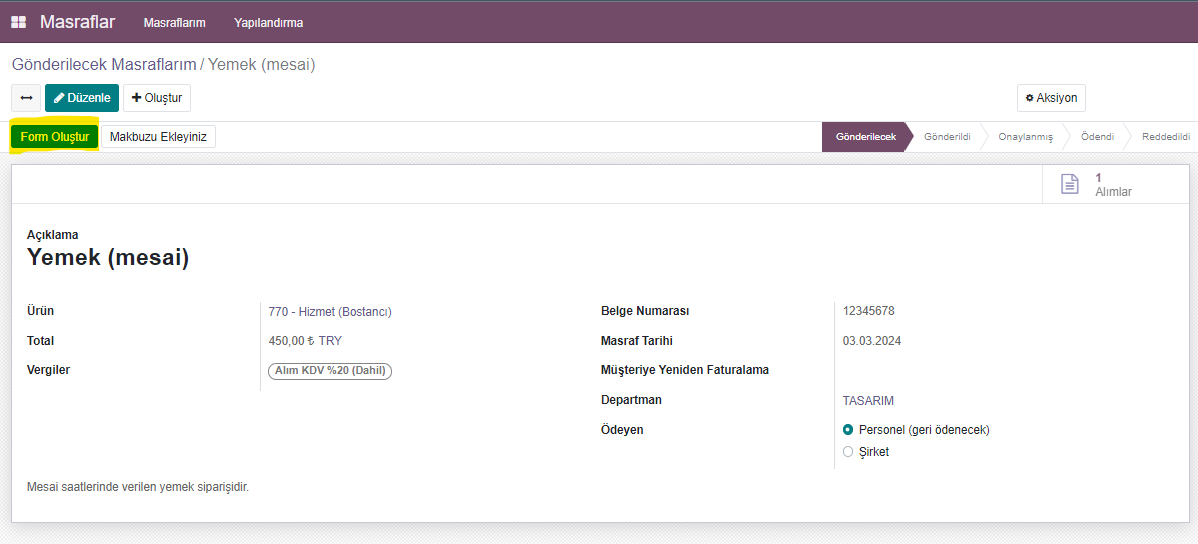Select the Gönderildi status stage
1198x544 pixels.
coord(947,137)
